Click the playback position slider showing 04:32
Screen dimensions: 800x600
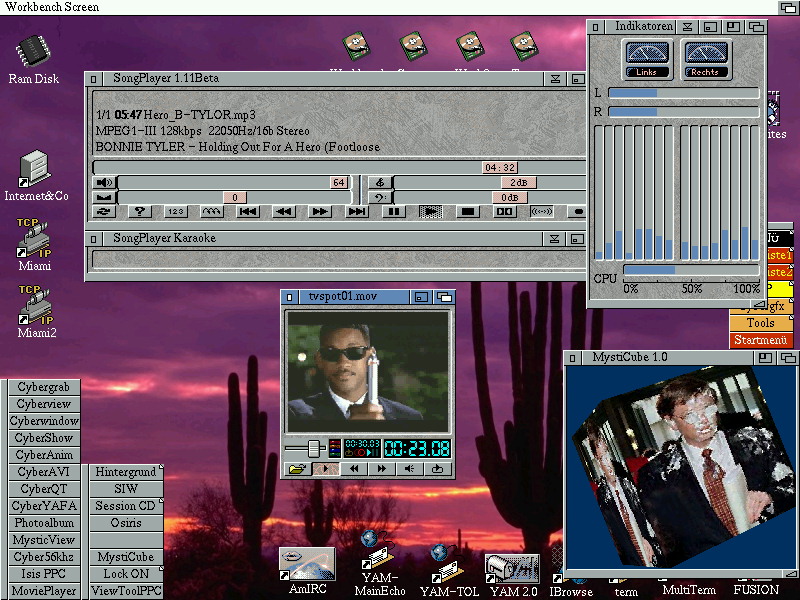click(x=502, y=168)
